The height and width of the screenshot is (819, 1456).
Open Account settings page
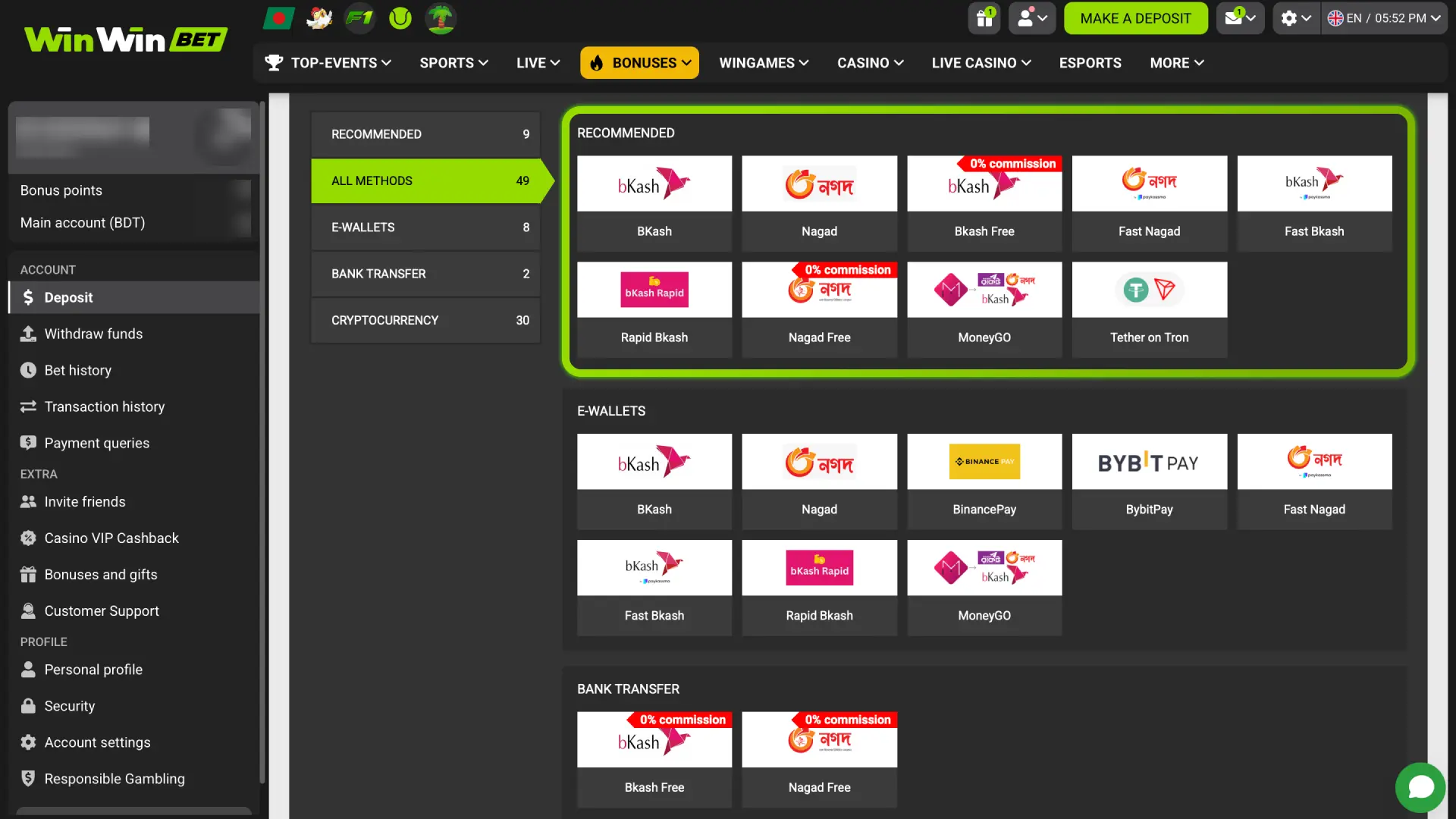coord(133,742)
